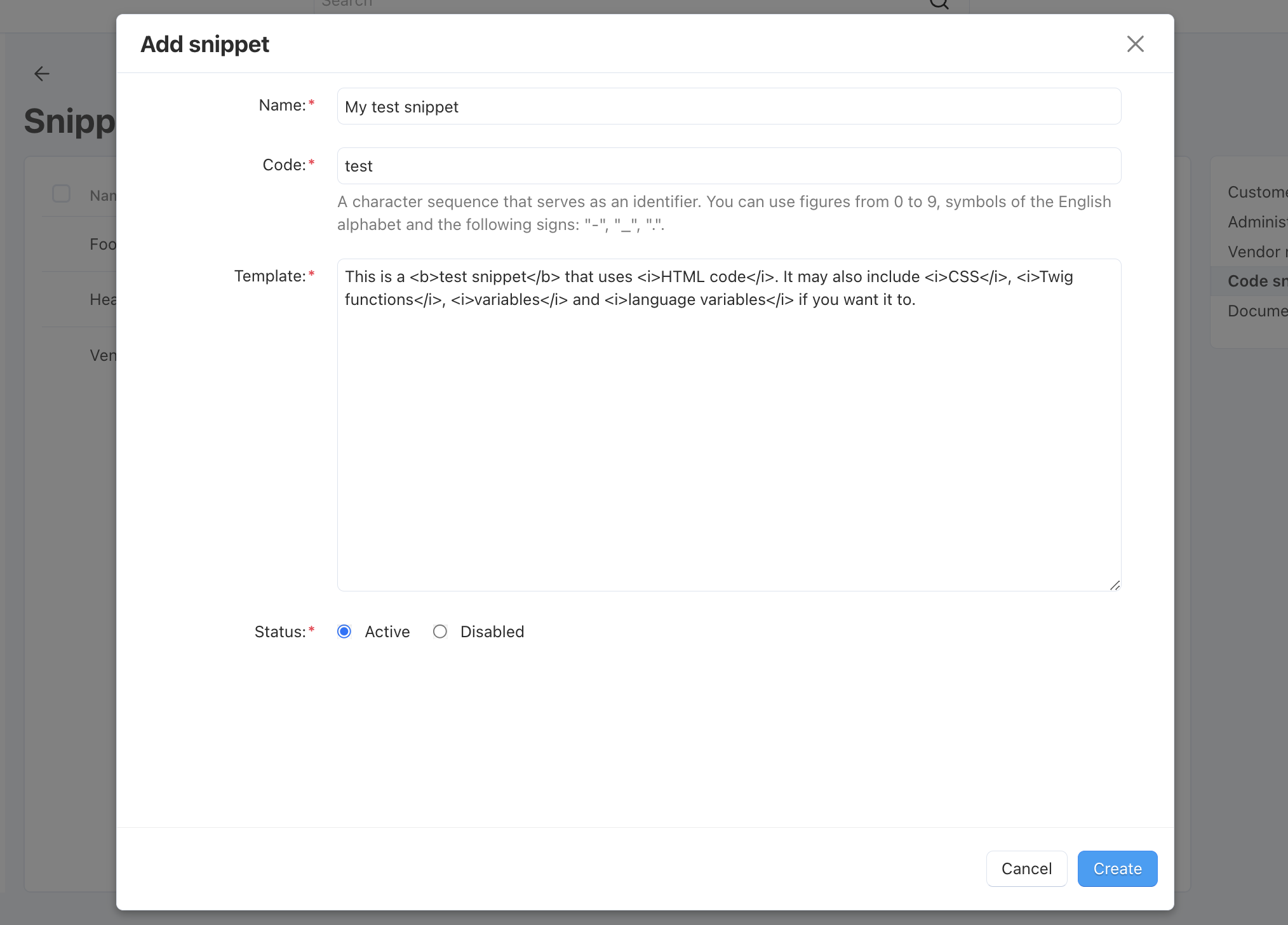Click the back arrow on Snippets page
The height and width of the screenshot is (925, 1288).
click(42, 74)
